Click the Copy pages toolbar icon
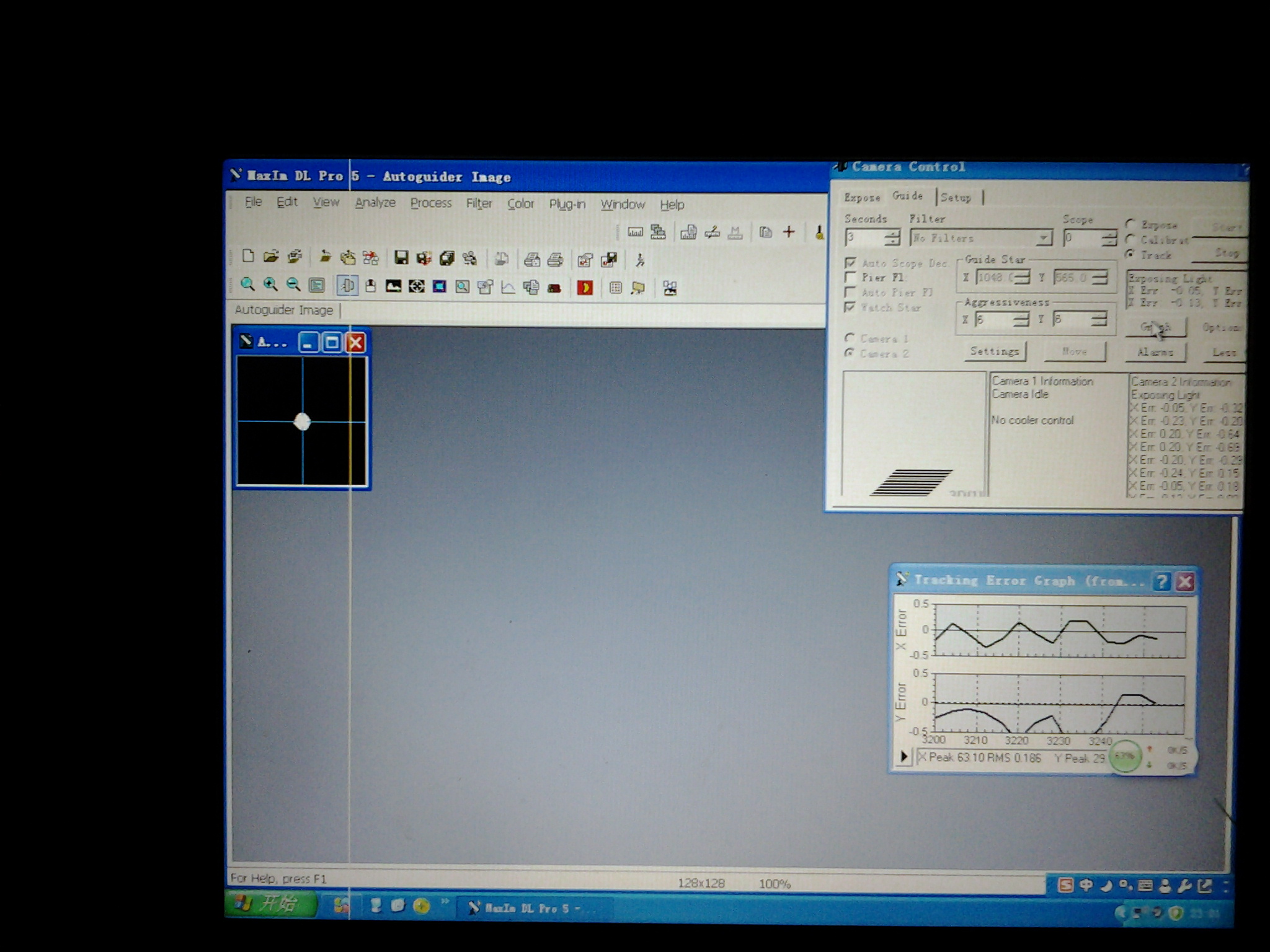 point(766,232)
